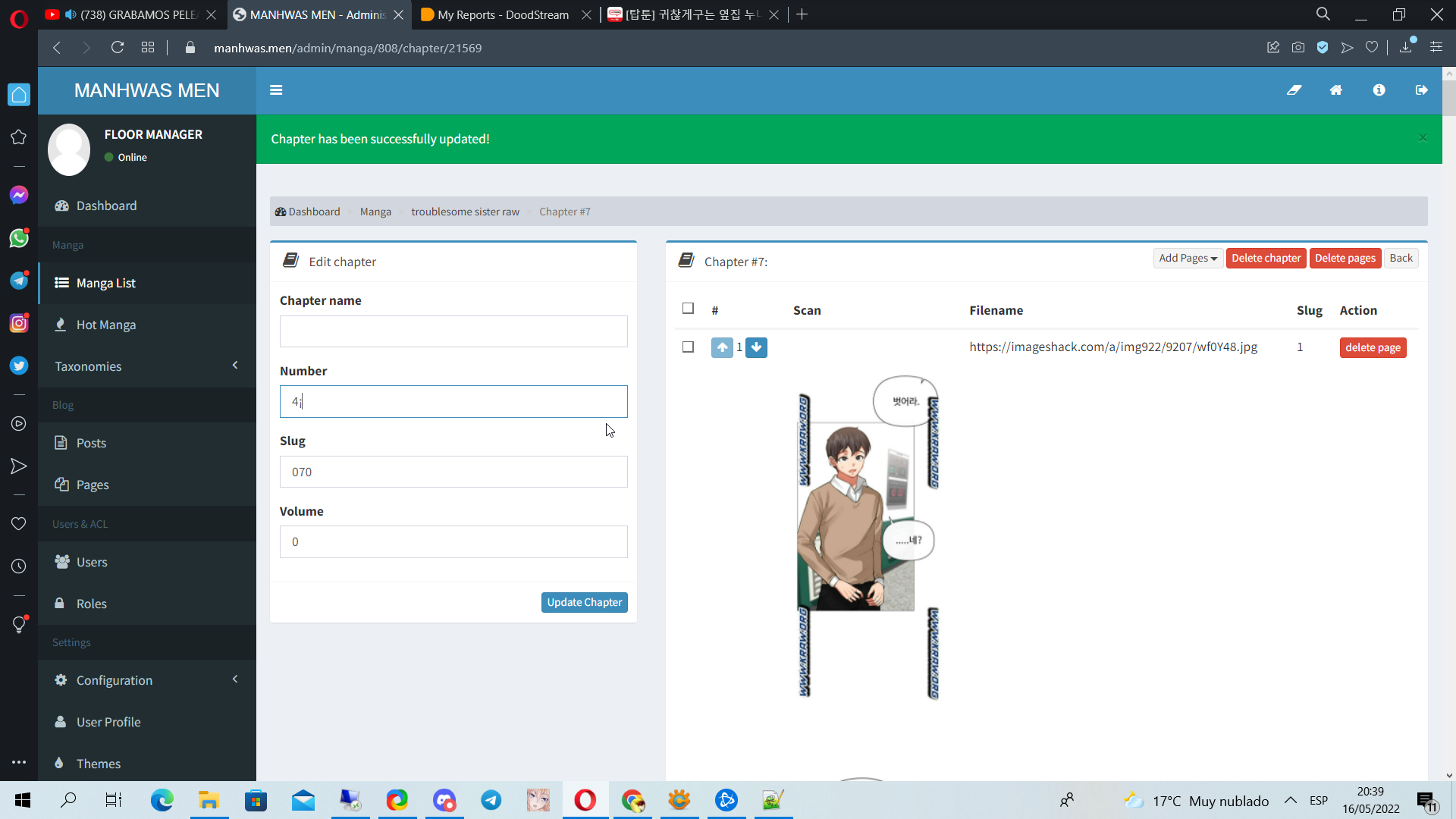The image size is (1456, 819).
Task: Click the info circle icon in header
Action: (x=1379, y=90)
